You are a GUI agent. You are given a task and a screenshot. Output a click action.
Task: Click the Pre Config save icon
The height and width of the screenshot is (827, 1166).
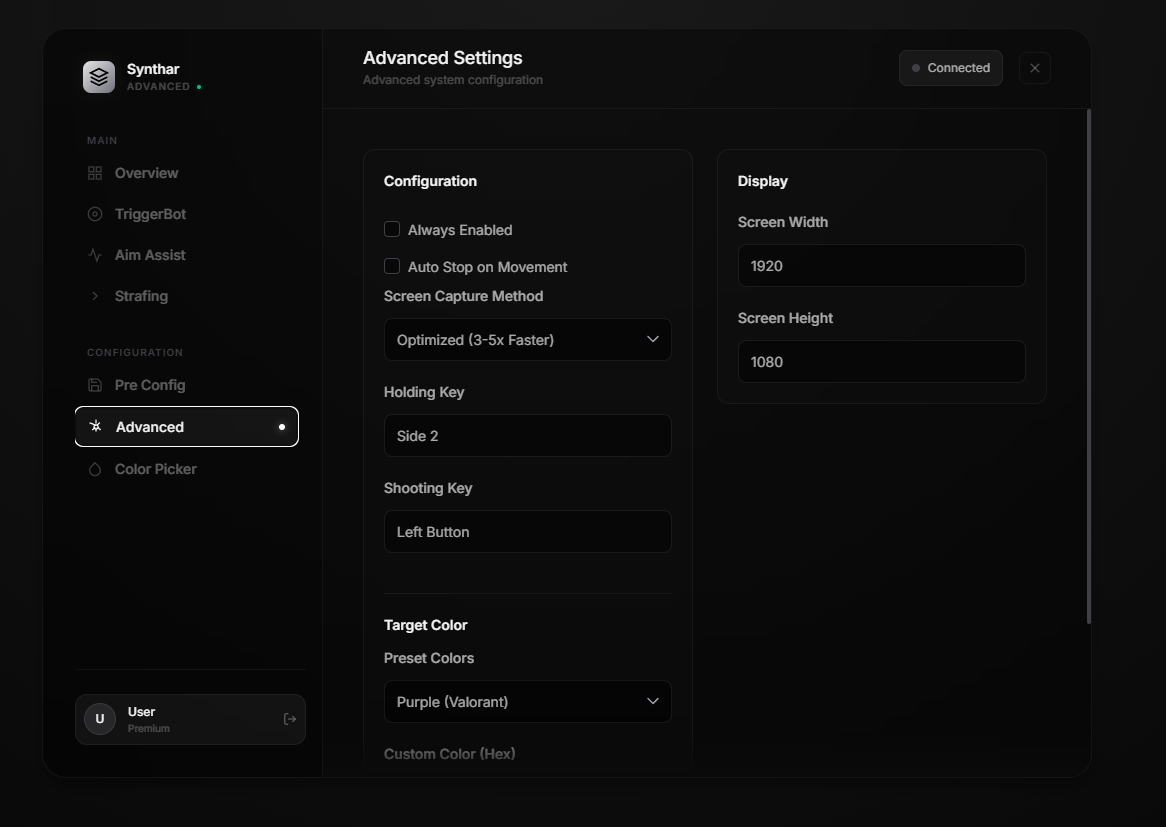point(95,384)
